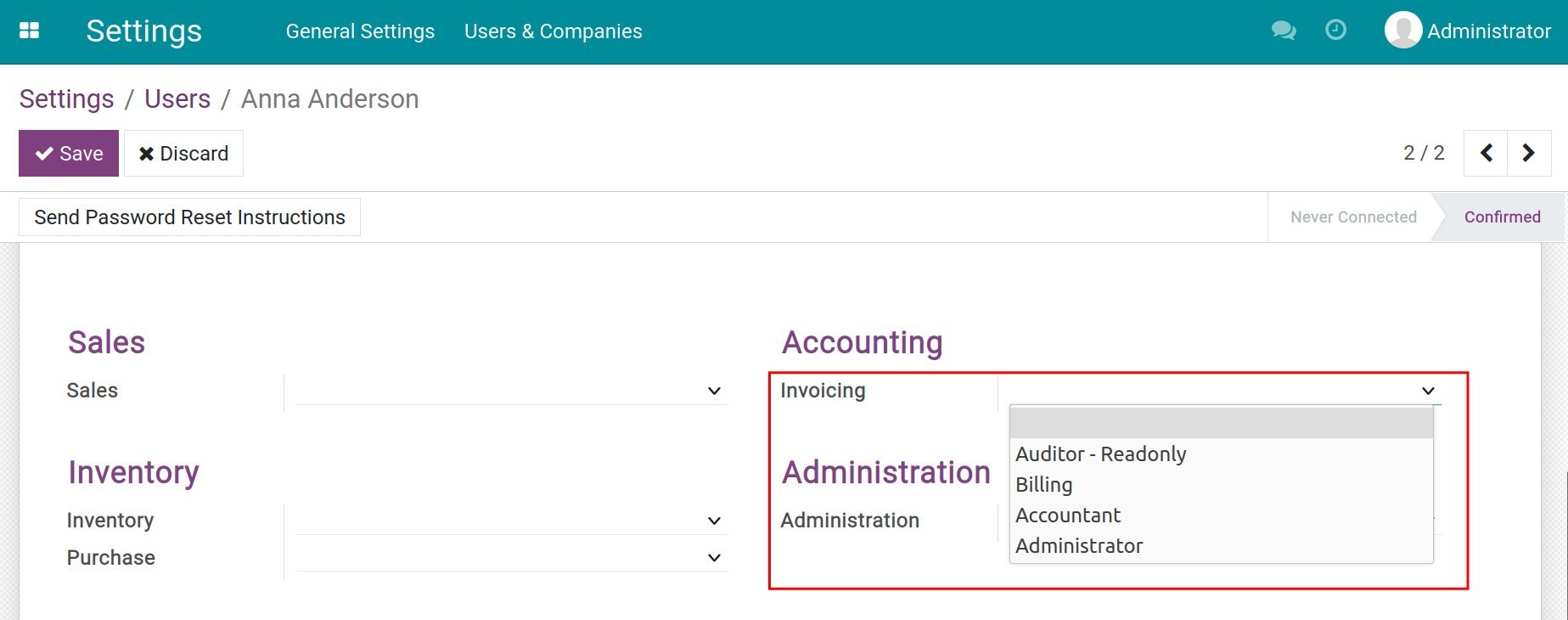This screenshot has width=1568, height=620.
Task: Click the Administrator user avatar
Action: [x=1402, y=31]
